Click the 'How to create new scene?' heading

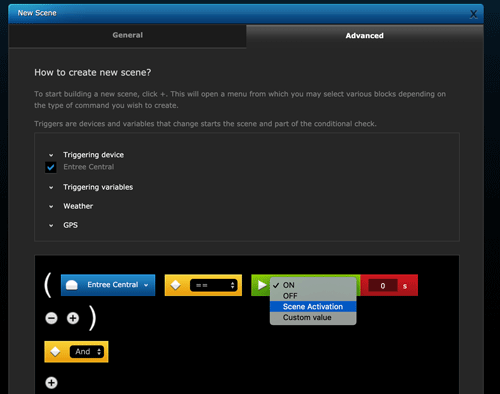coord(93,72)
